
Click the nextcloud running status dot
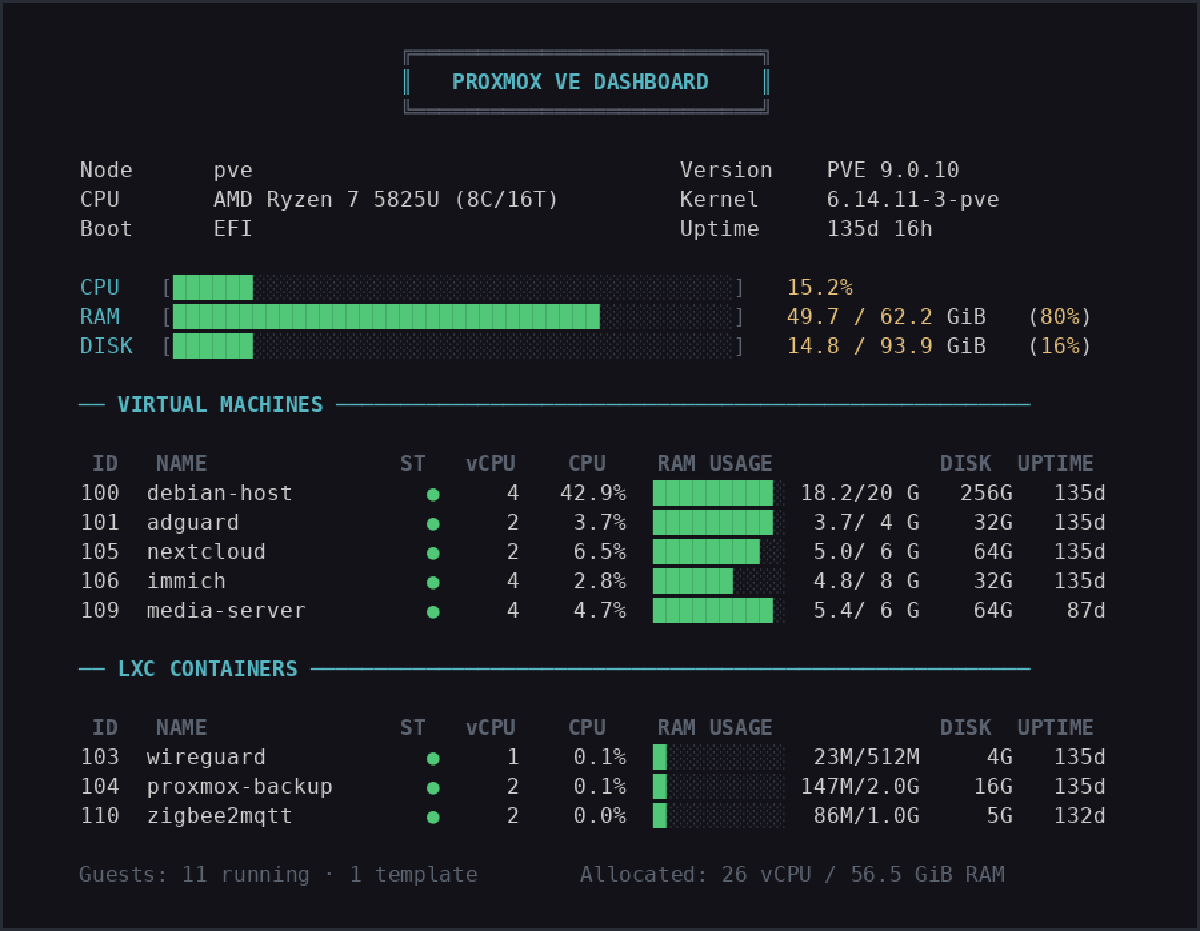click(433, 552)
